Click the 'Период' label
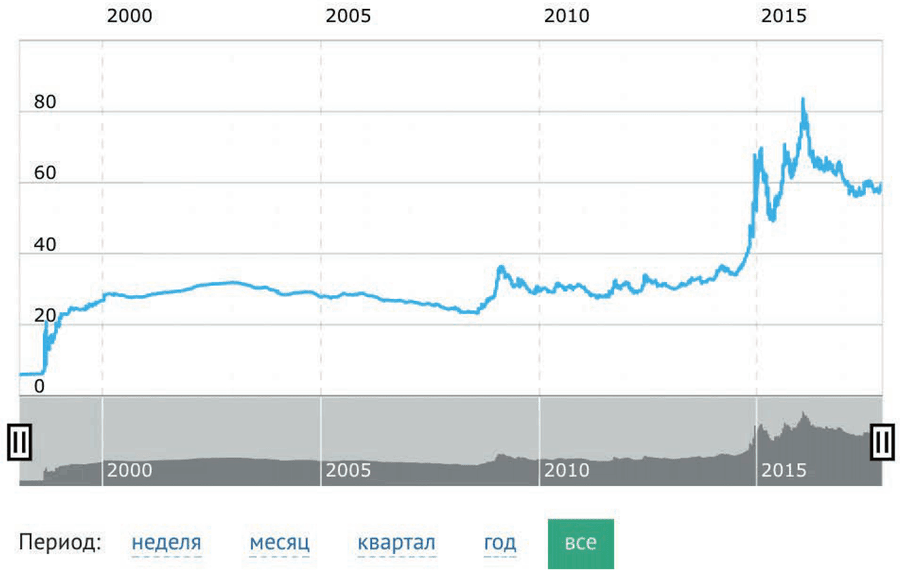This screenshot has height=570, width=900. 59,542
